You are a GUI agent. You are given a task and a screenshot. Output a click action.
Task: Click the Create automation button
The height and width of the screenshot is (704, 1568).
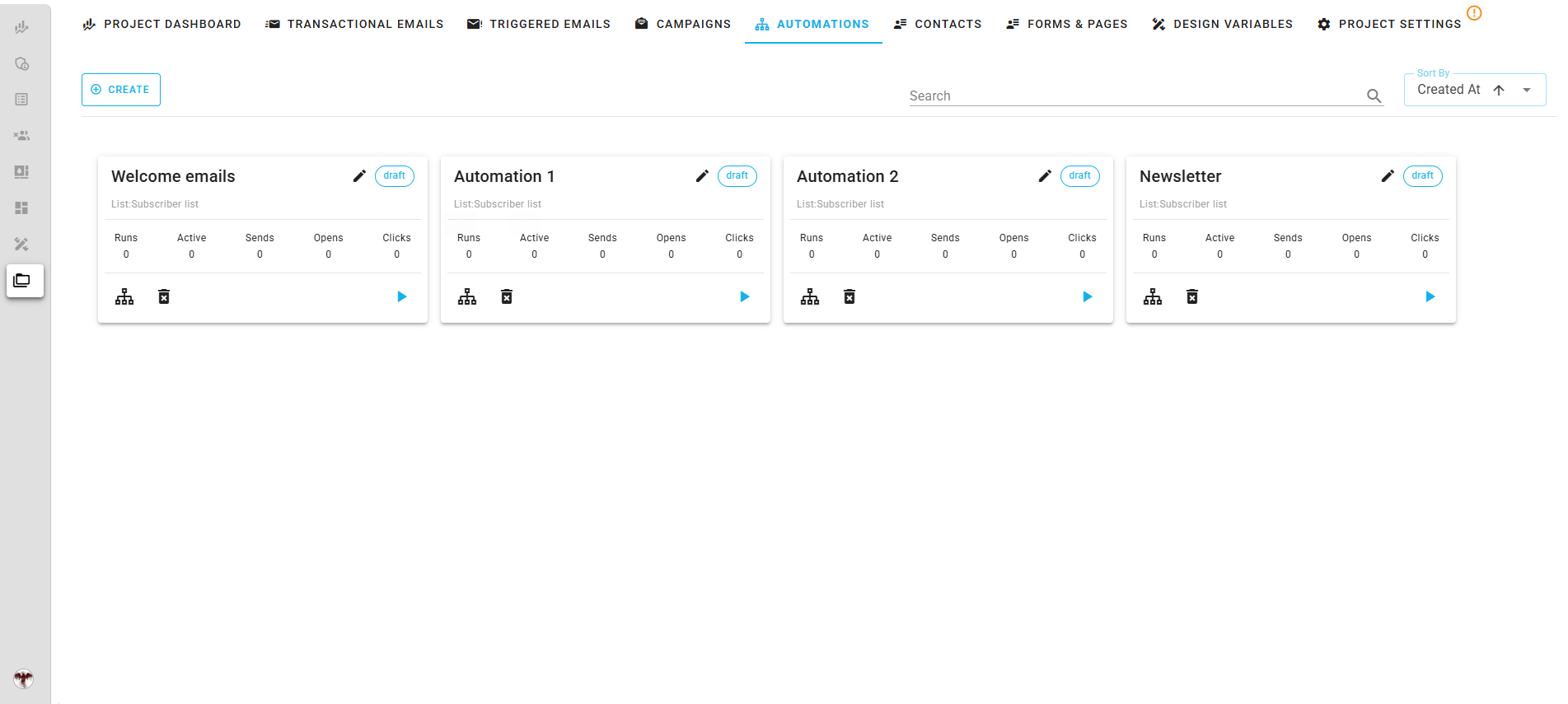click(121, 90)
